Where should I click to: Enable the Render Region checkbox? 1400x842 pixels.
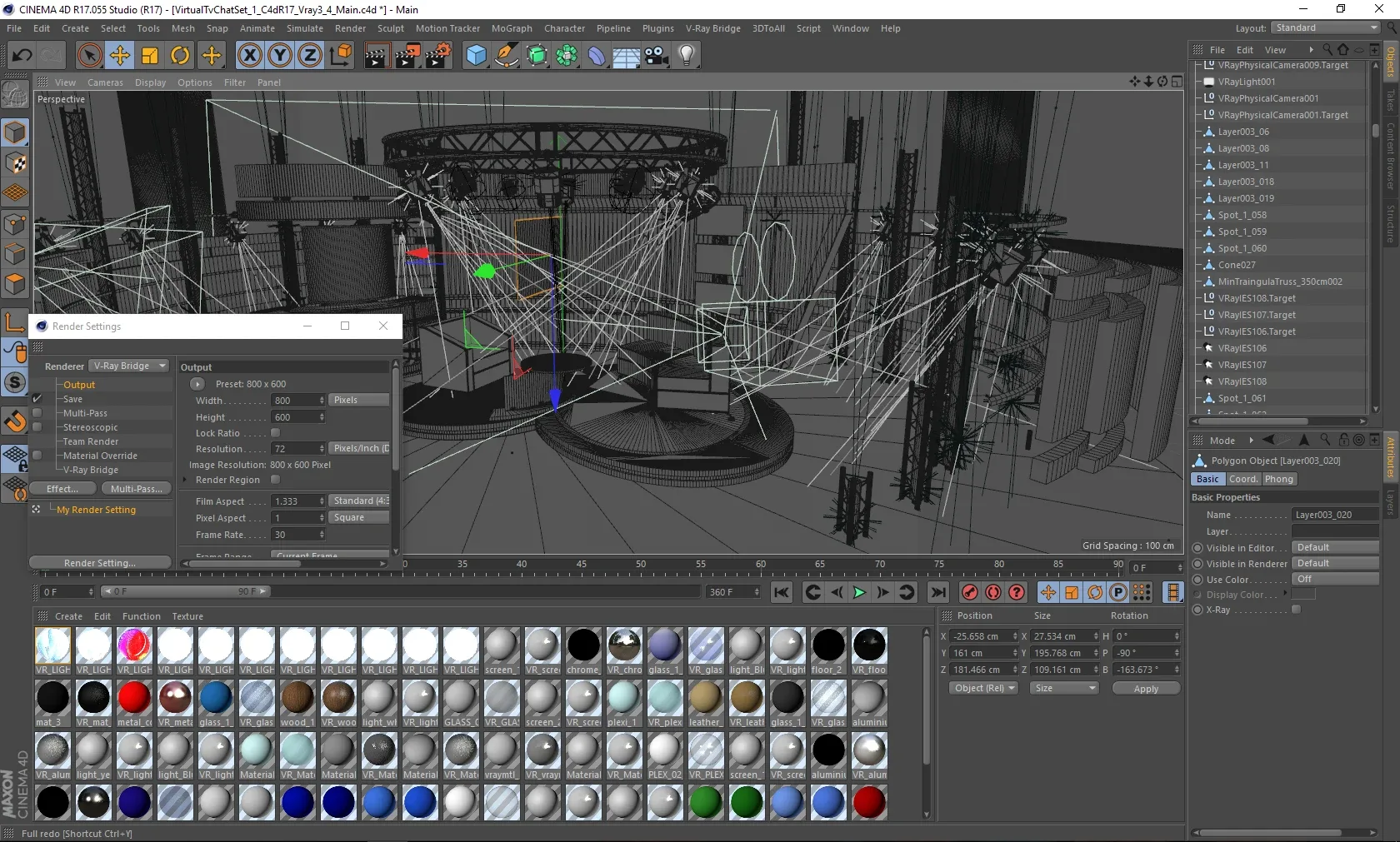pos(276,480)
